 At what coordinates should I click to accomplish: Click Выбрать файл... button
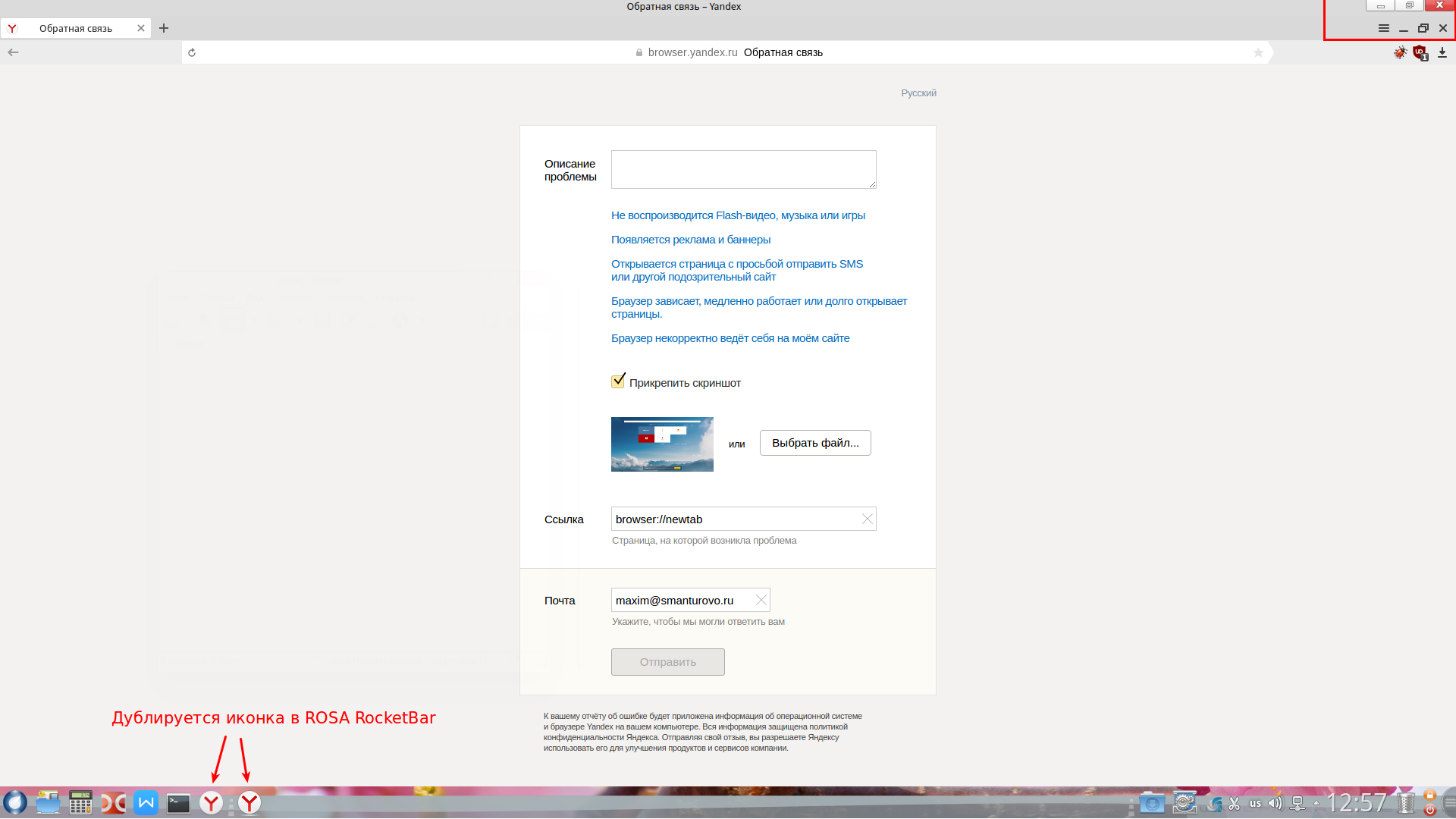click(x=815, y=443)
